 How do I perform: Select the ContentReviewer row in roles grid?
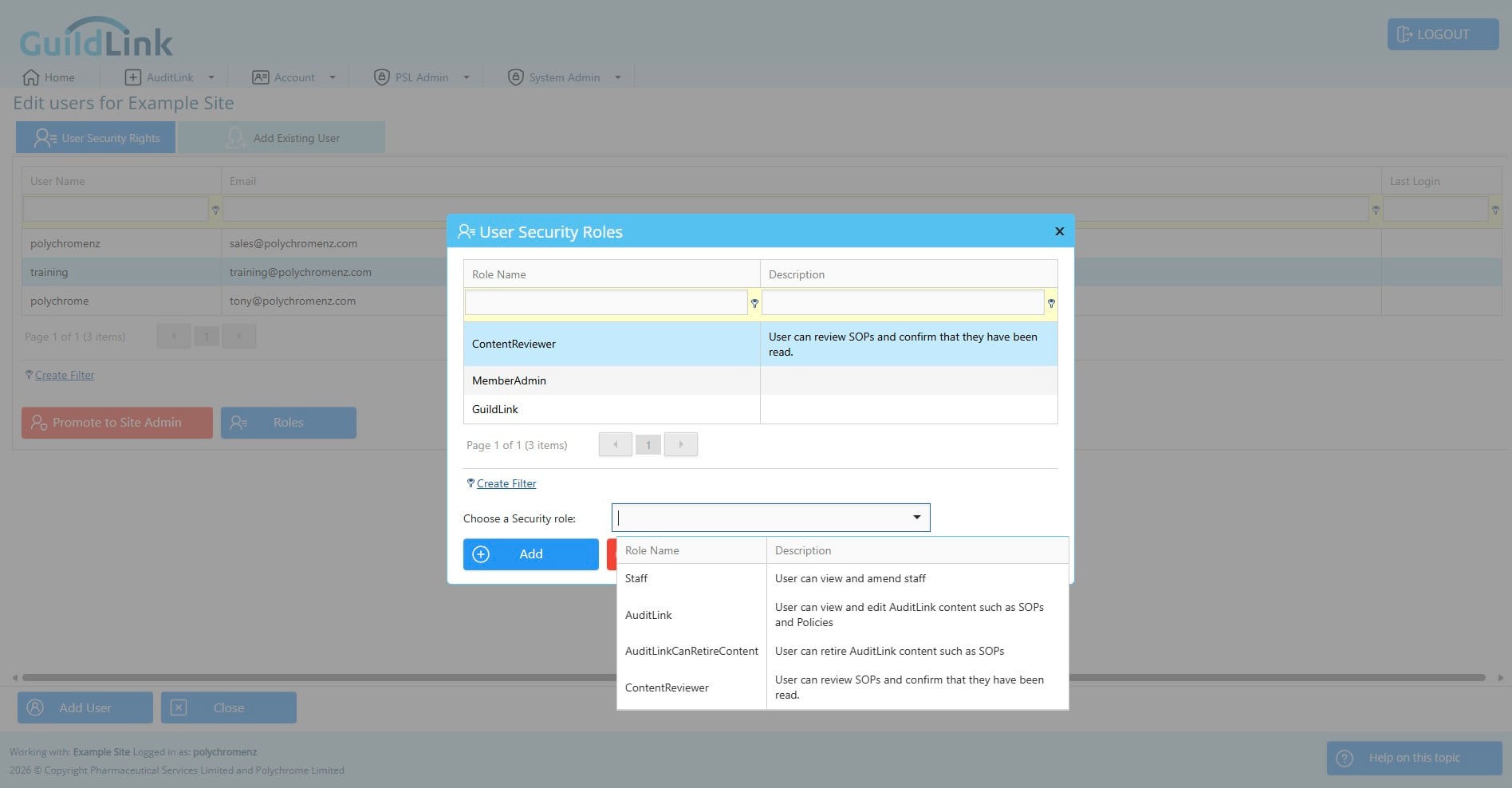[x=761, y=344]
